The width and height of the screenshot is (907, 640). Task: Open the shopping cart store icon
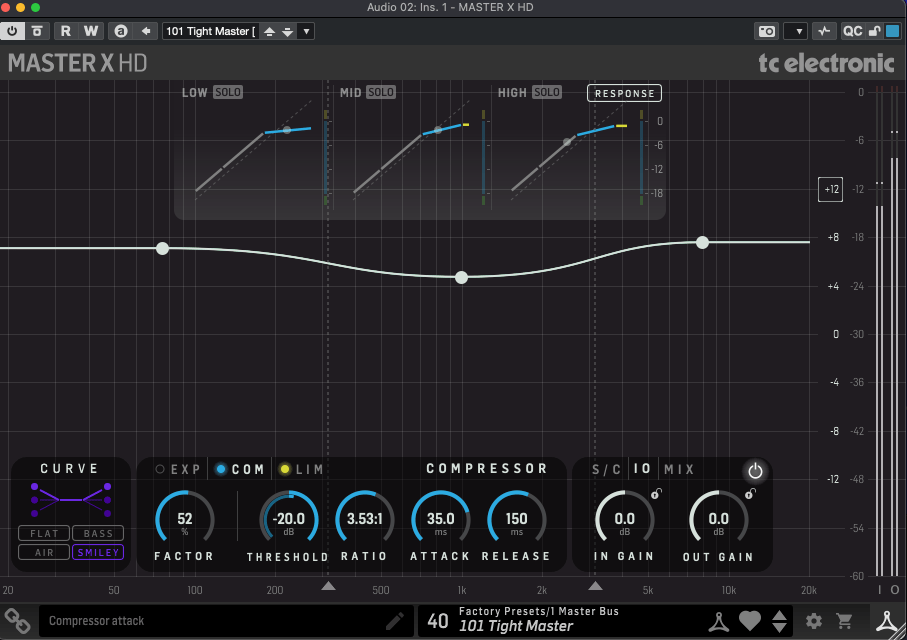tap(845, 621)
